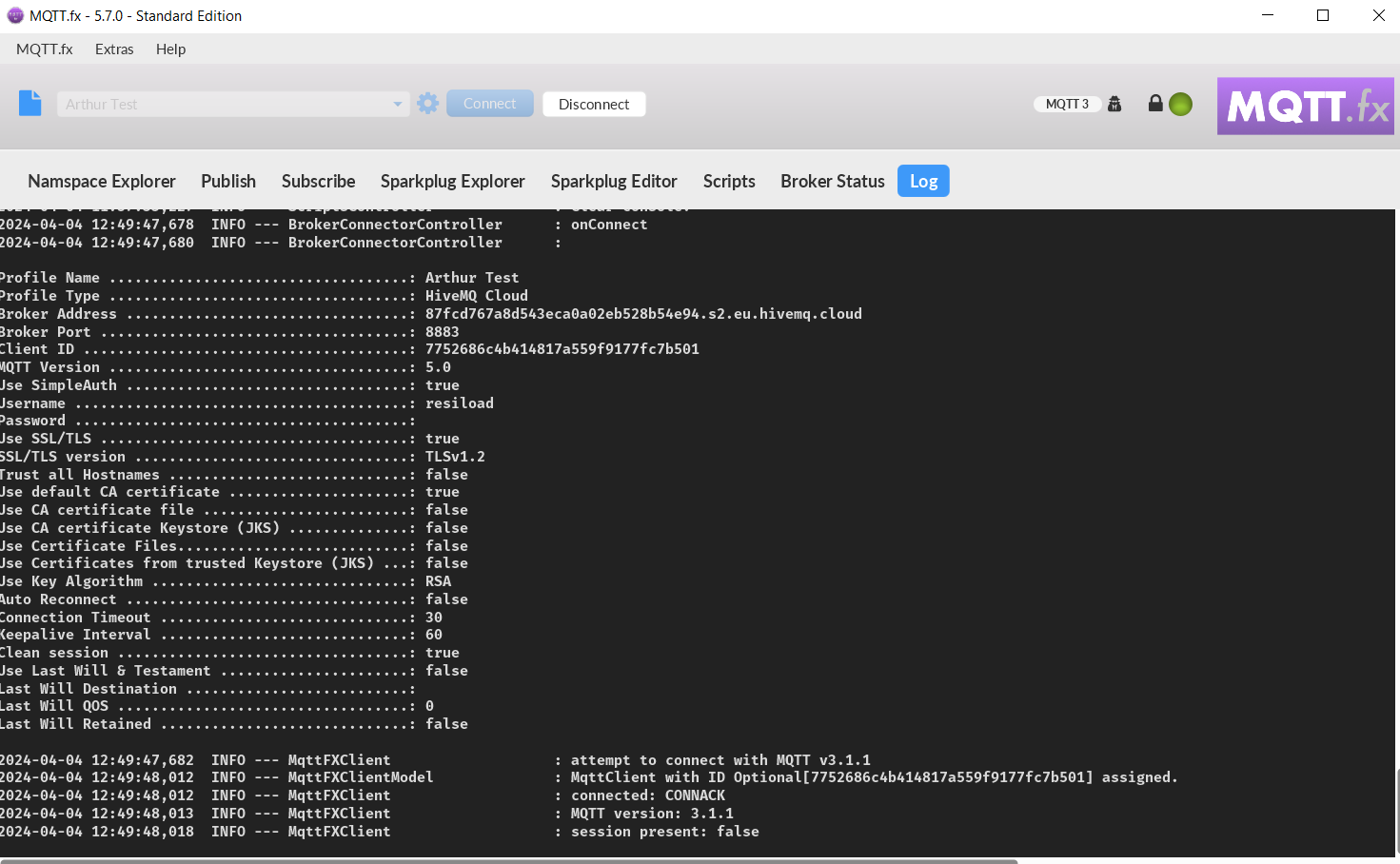This screenshot has width=1400, height=864.
Task: Click the MQTT.fx app icon in title bar
Action: point(15,15)
